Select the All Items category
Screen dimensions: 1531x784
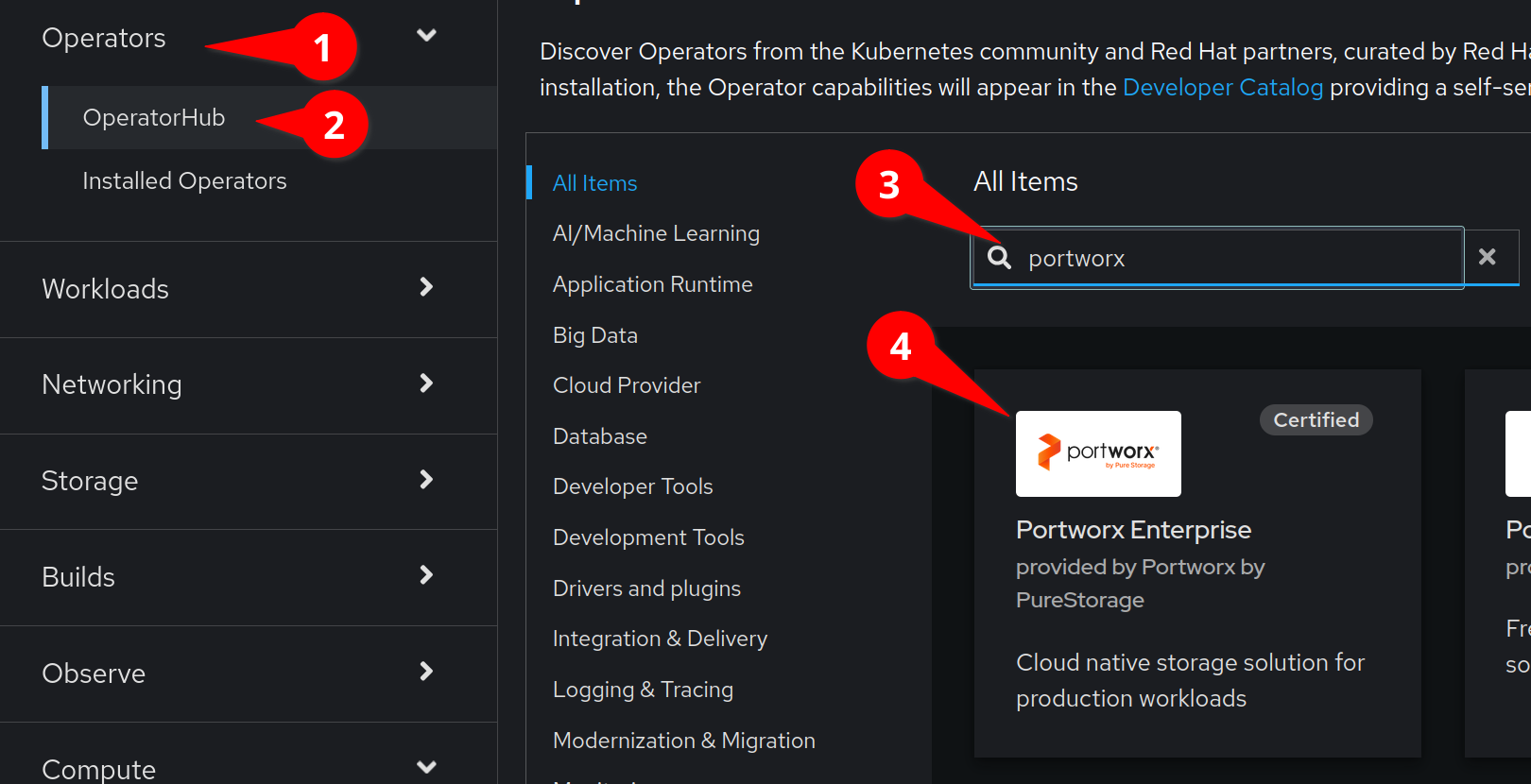(x=594, y=183)
